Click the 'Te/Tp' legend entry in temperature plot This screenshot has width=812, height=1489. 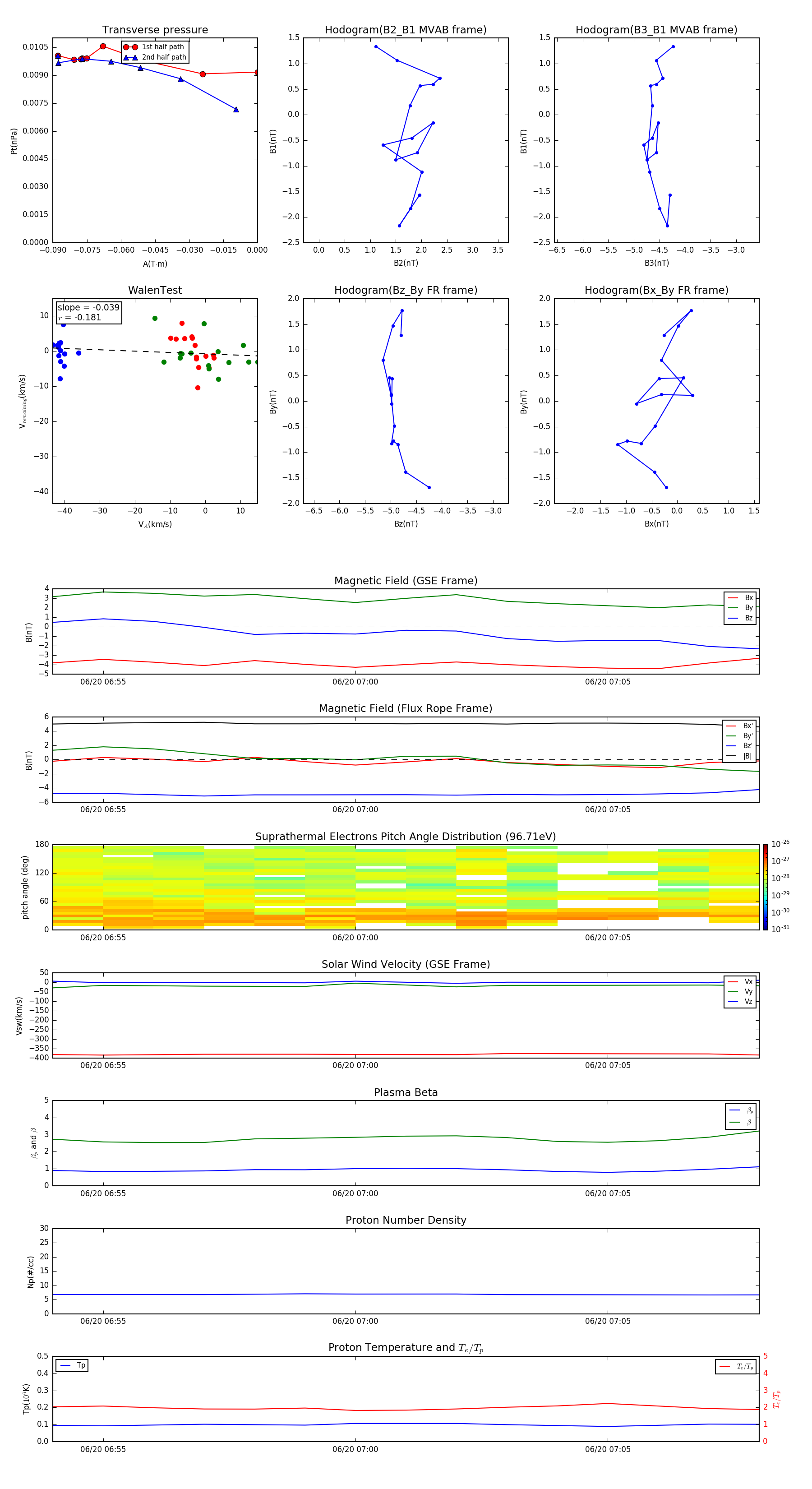click(x=736, y=1367)
